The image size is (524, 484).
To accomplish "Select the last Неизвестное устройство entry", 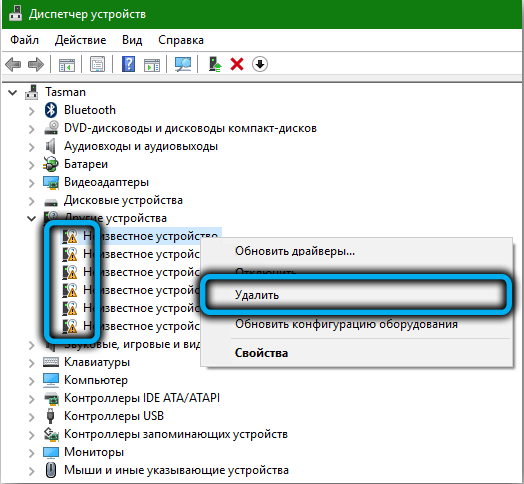I will pos(132,326).
